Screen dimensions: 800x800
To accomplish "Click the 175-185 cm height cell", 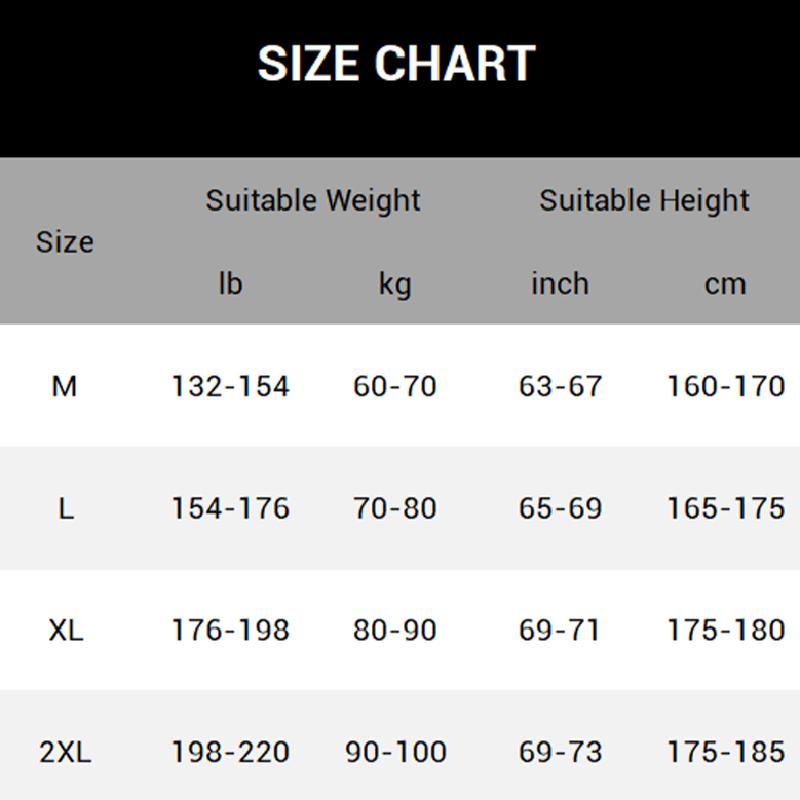I will pos(725,752).
